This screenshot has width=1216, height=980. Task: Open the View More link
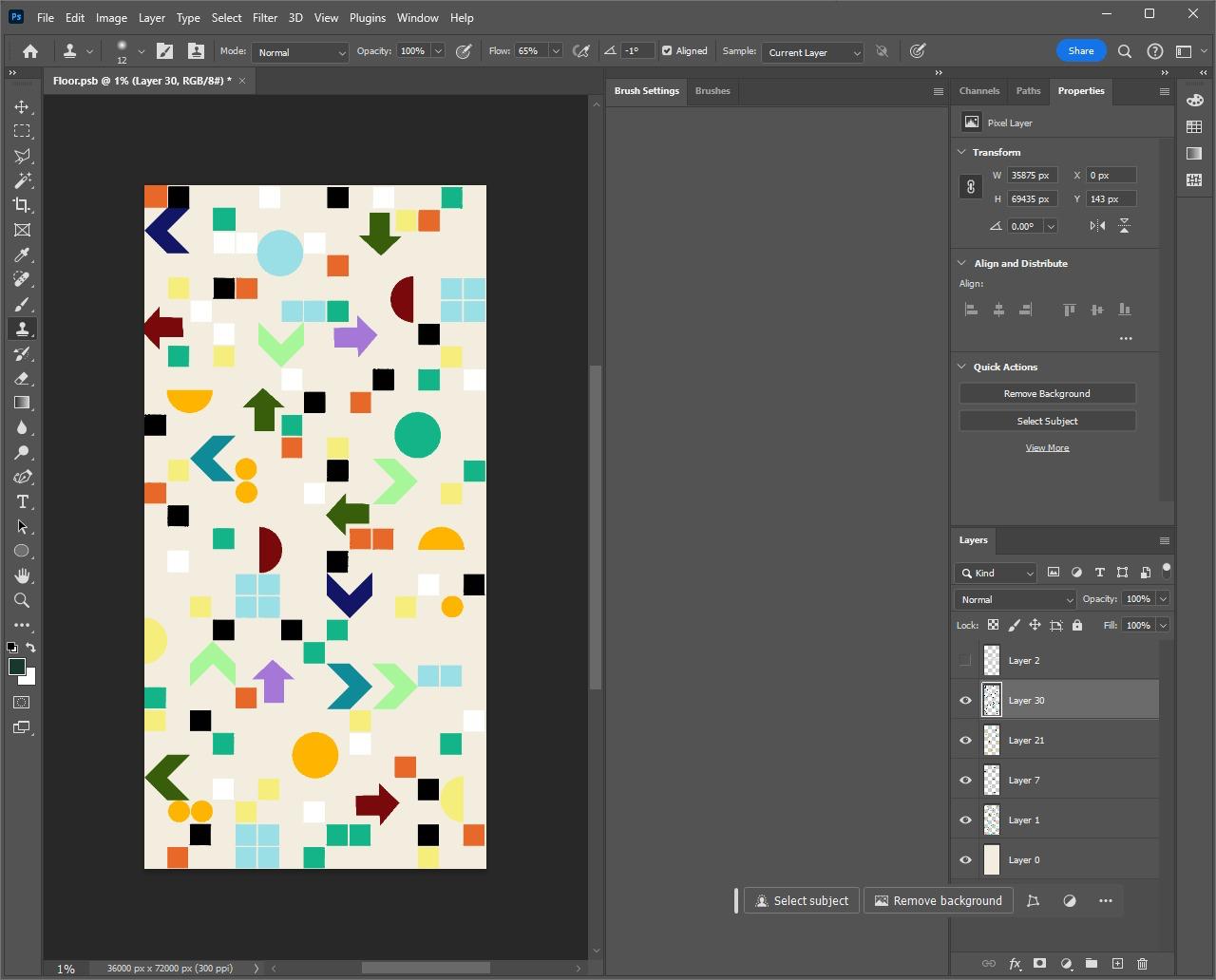click(x=1047, y=447)
